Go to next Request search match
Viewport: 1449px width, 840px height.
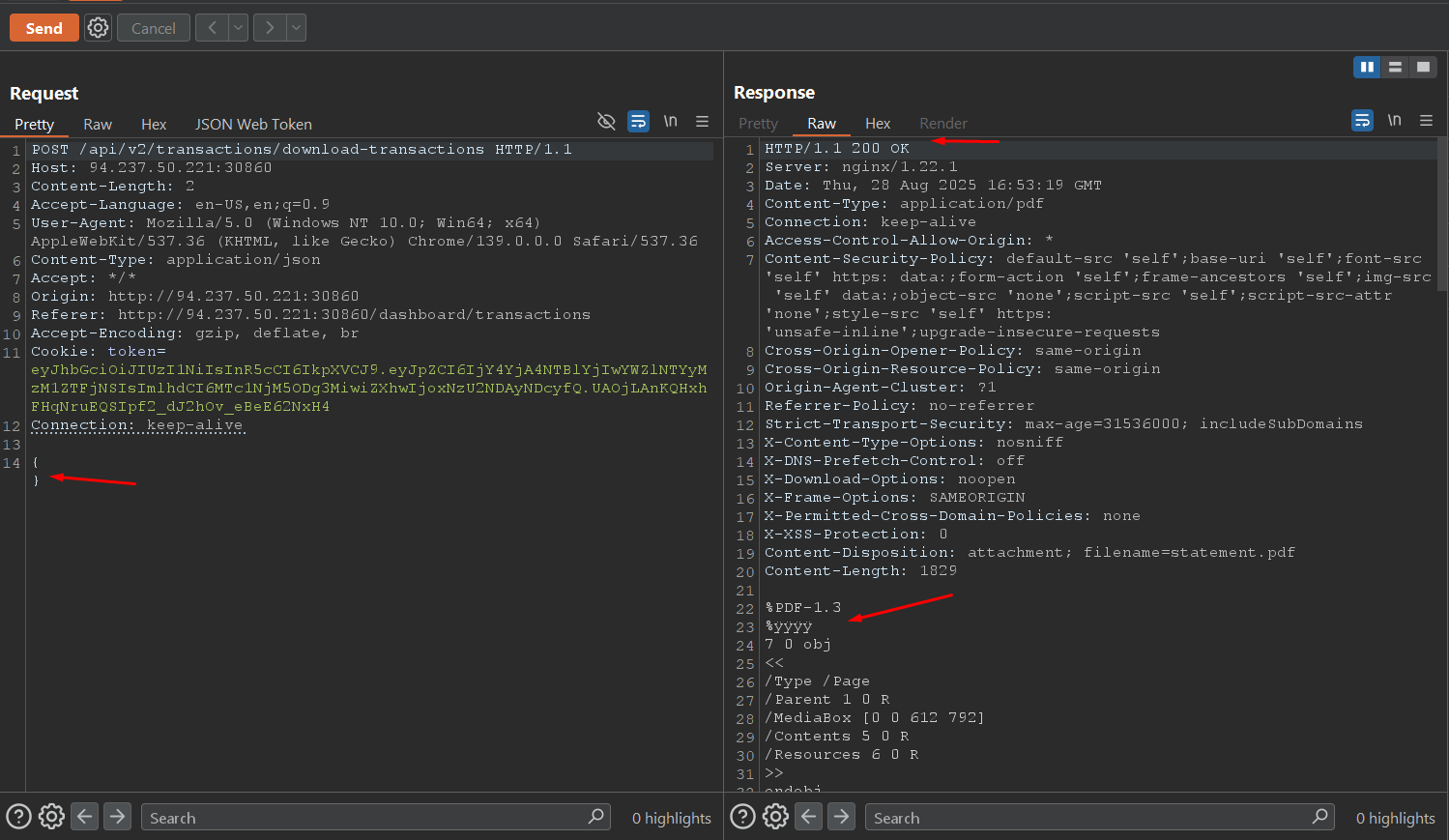pos(117,817)
